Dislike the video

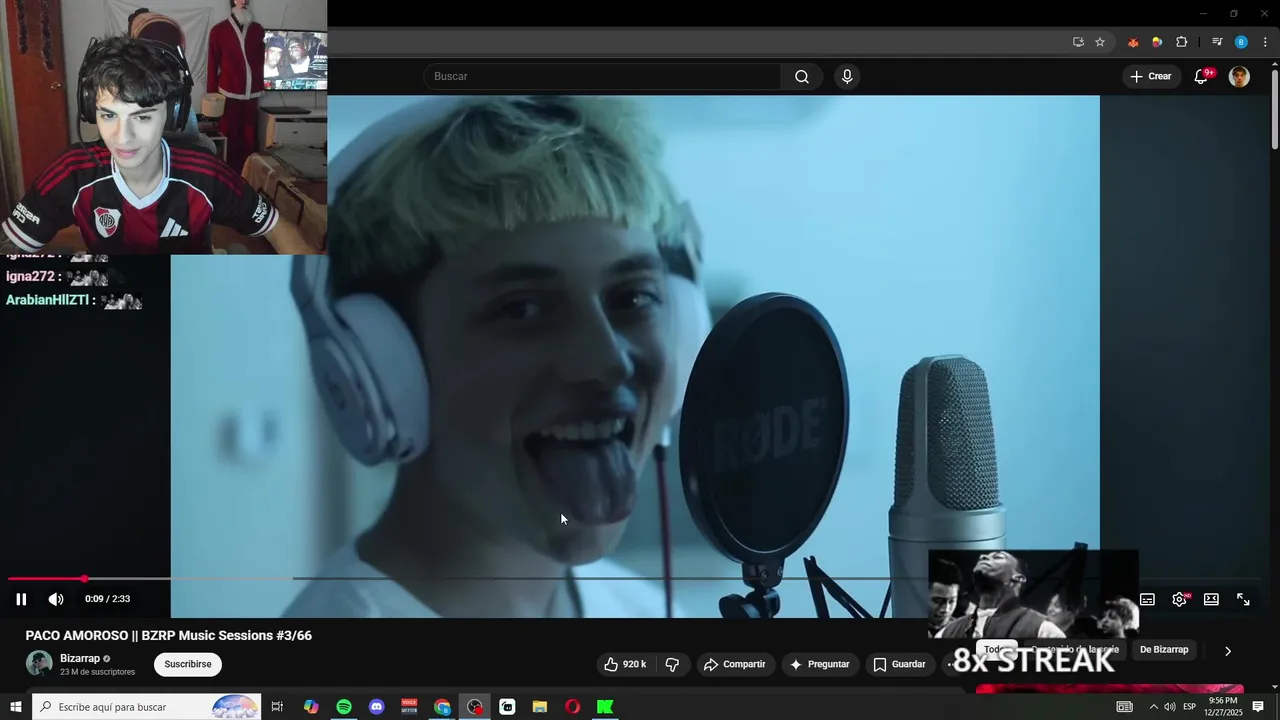click(x=672, y=664)
